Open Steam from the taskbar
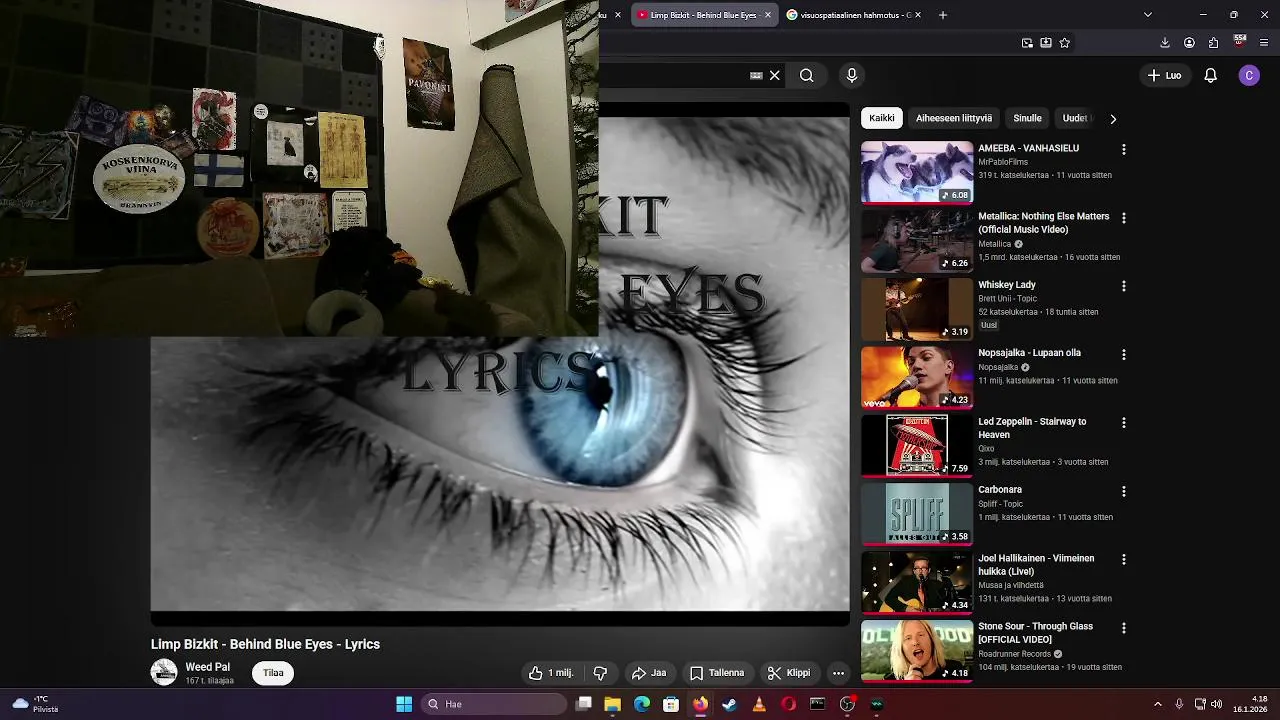 730,704
